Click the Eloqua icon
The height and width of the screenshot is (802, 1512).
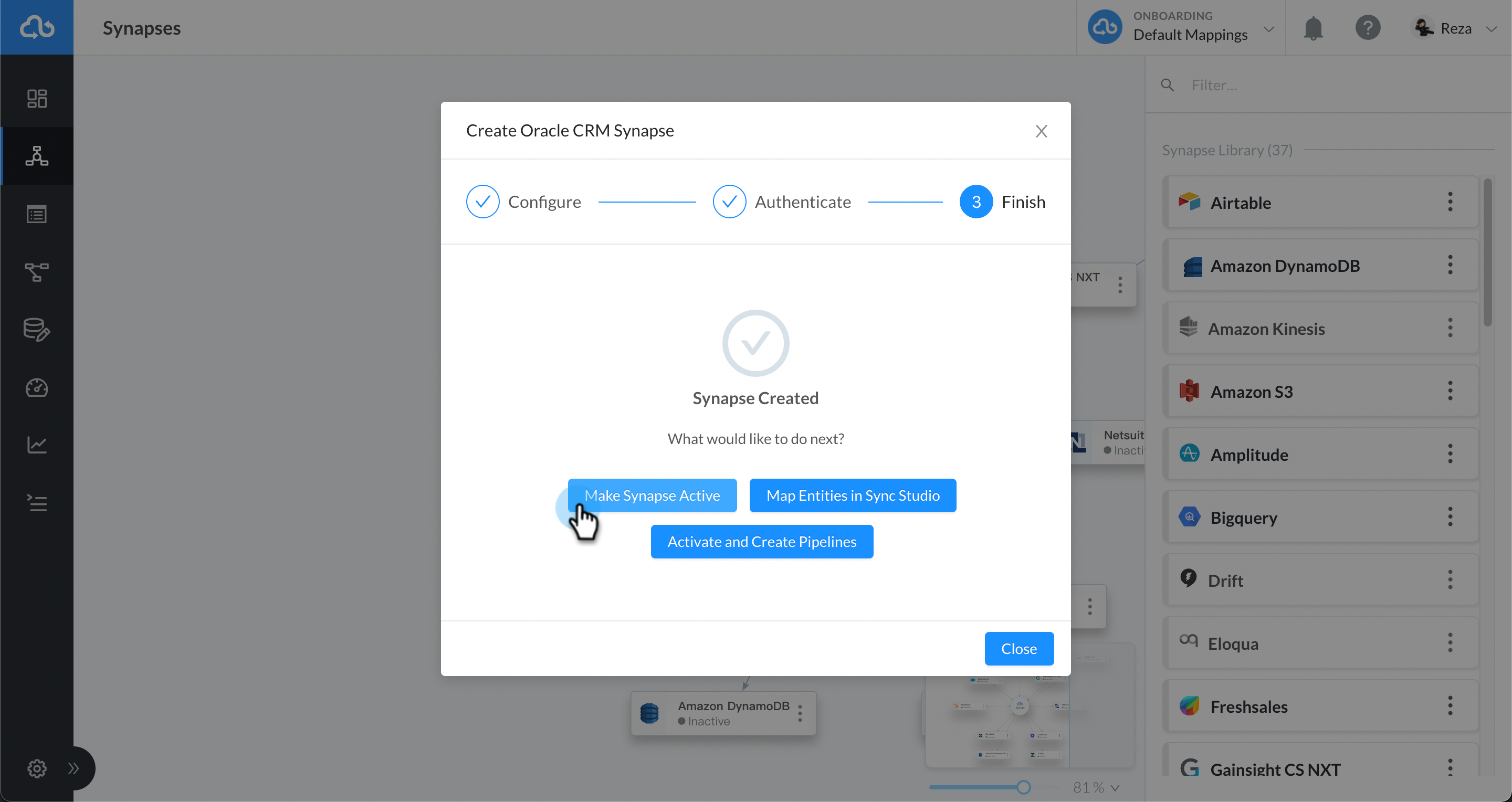1189,640
